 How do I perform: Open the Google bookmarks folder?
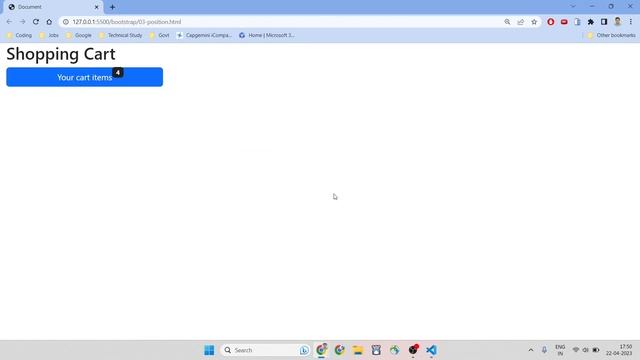(x=79, y=36)
